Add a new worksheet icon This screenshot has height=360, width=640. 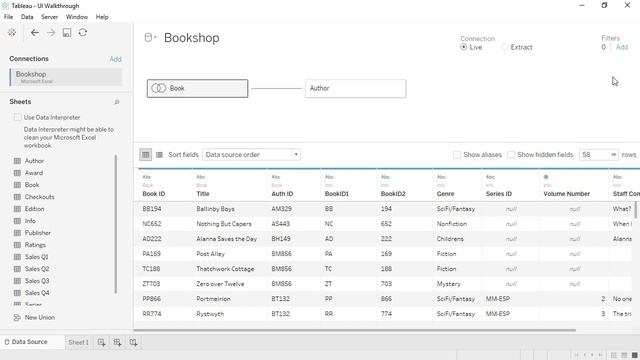pos(101,342)
